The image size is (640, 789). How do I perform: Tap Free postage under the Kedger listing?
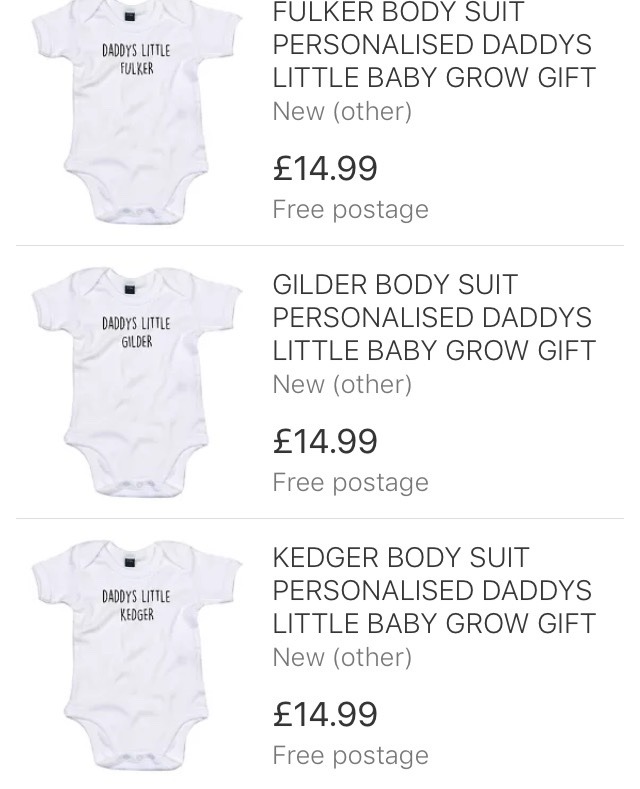click(x=350, y=755)
